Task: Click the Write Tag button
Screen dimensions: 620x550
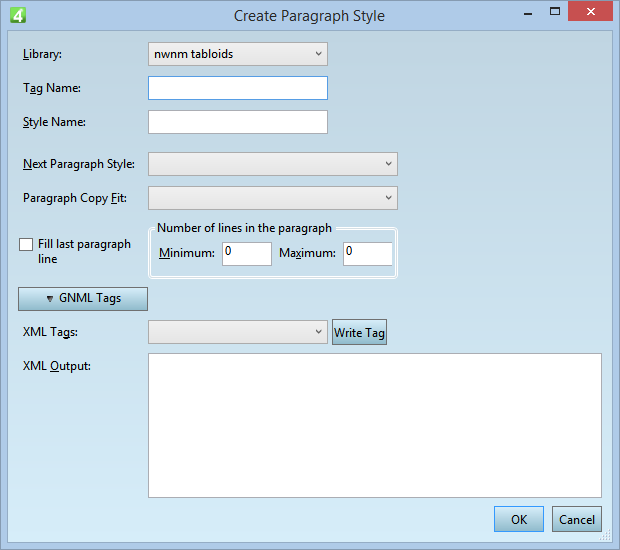Action: pyautogui.click(x=359, y=333)
